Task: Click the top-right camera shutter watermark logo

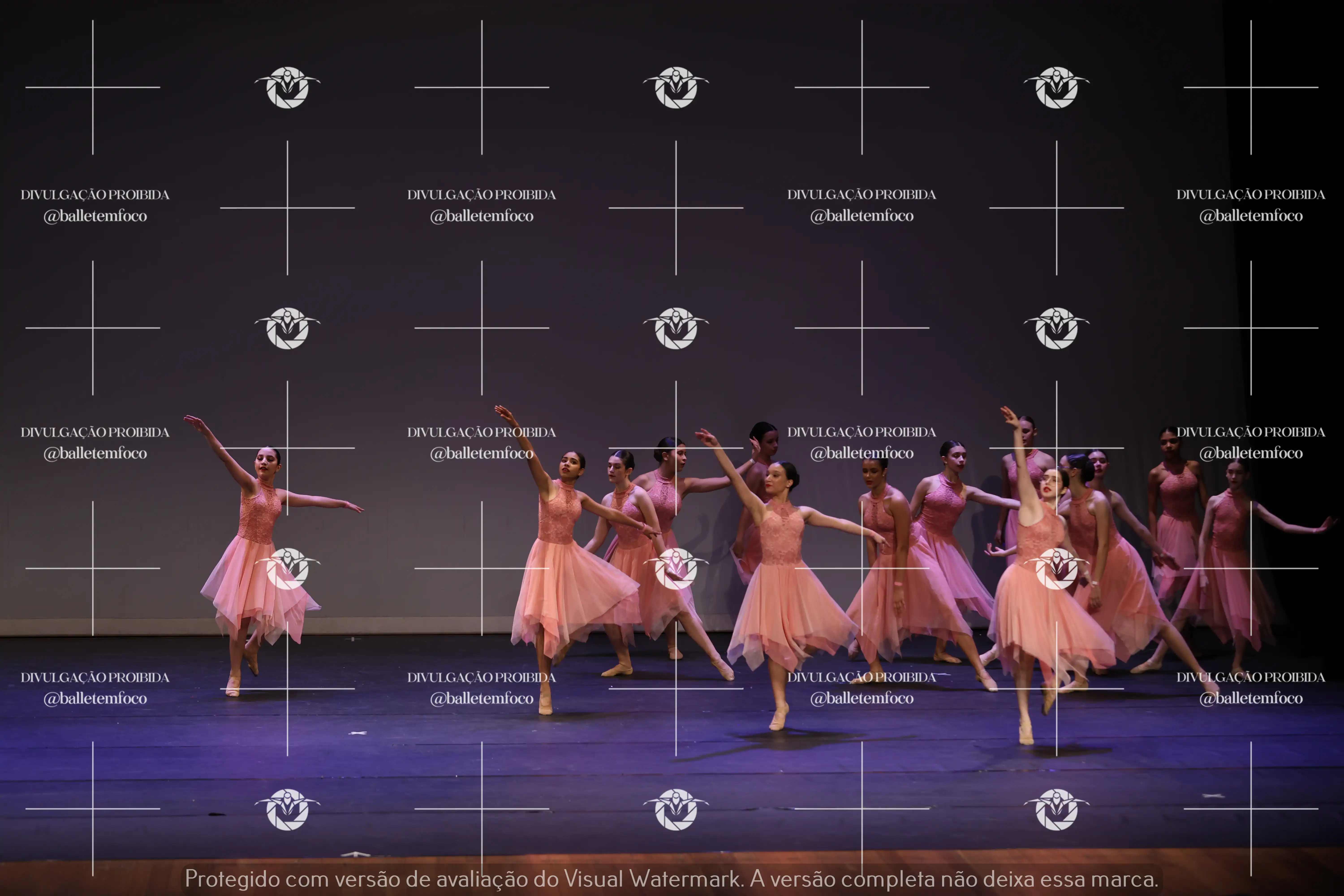Action: [x=1057, y=87]
